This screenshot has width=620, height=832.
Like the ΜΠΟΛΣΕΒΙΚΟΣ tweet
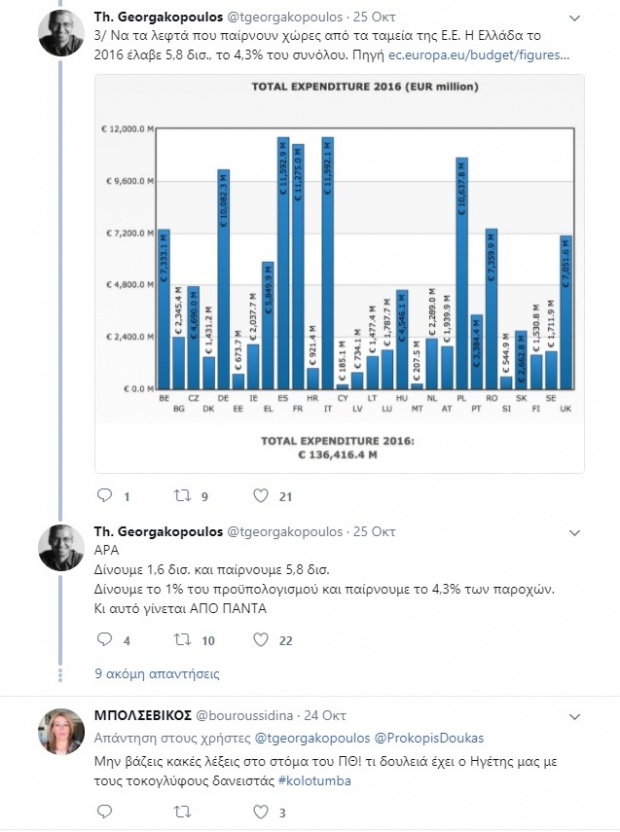pos(262,812)
